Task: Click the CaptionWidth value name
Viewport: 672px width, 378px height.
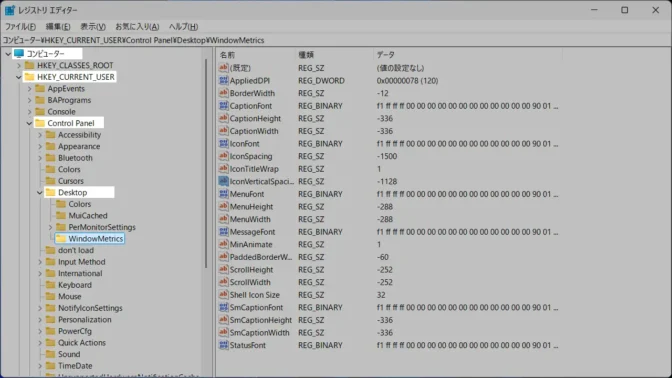Action: (254, 131)
